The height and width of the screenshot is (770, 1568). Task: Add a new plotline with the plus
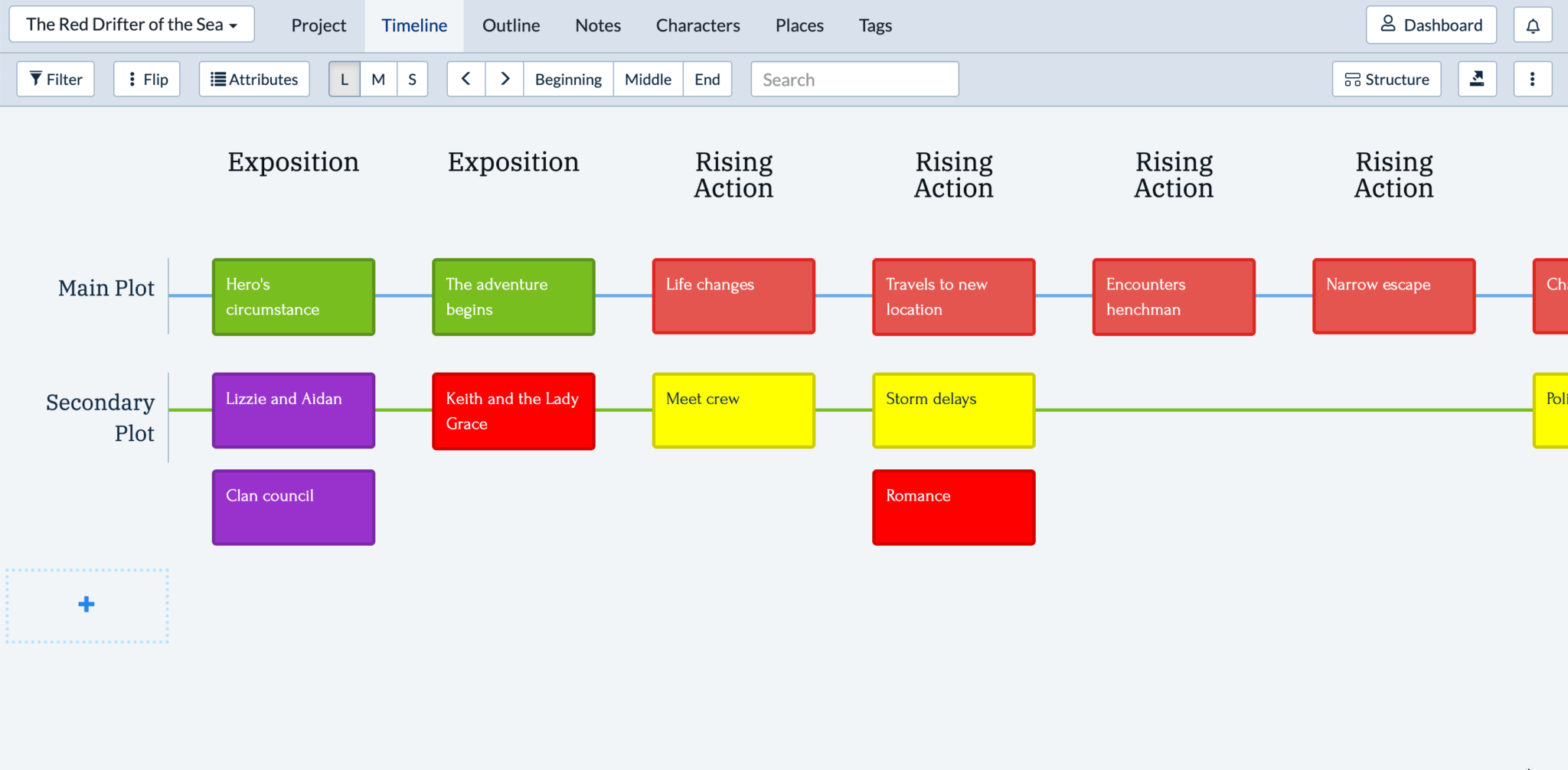point(87,604)
